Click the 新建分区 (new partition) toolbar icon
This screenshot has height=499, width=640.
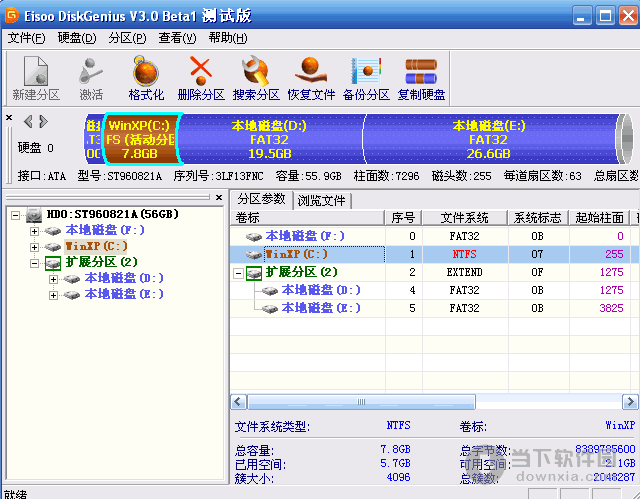36,78
